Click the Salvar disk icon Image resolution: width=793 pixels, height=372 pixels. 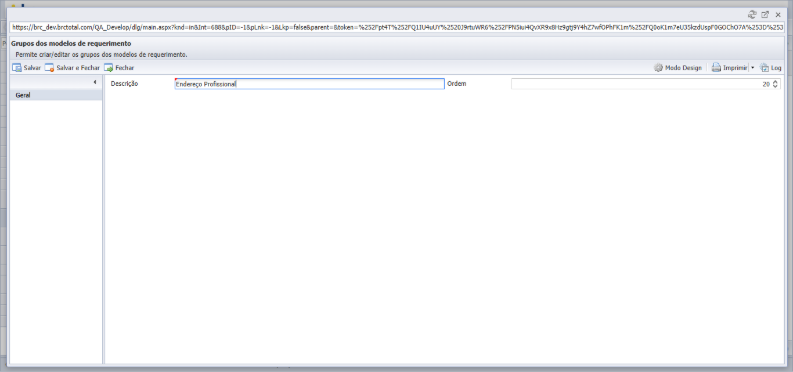click(17, 68)
